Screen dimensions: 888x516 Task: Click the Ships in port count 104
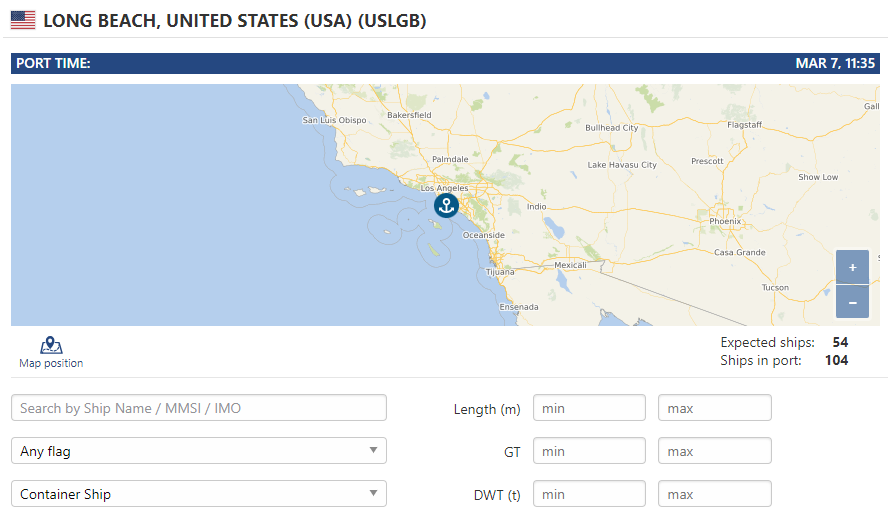tap(836, 360)
